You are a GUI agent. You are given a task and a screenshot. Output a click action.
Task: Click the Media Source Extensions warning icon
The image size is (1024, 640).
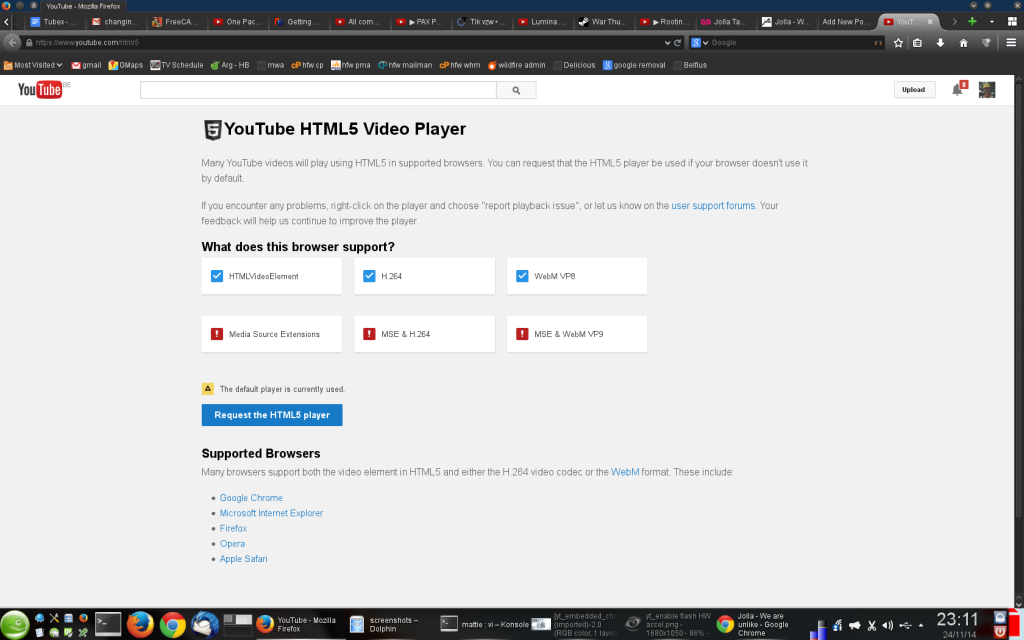[217, 334]
